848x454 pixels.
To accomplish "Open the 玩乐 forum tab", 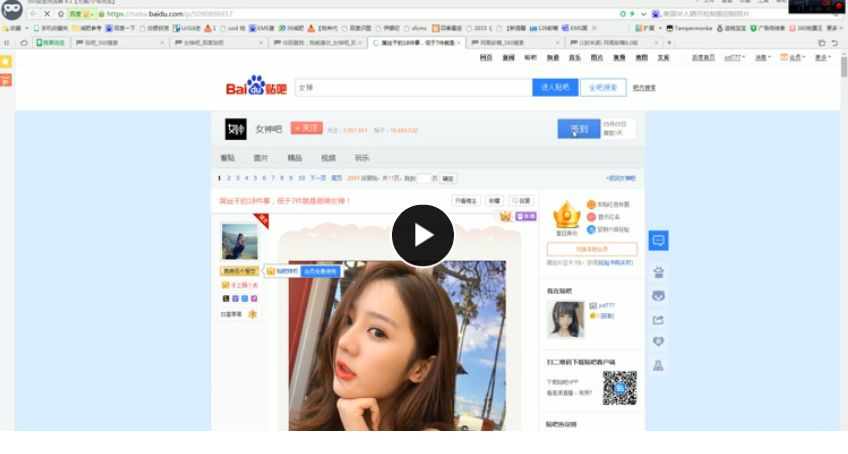I will point(362,158).
